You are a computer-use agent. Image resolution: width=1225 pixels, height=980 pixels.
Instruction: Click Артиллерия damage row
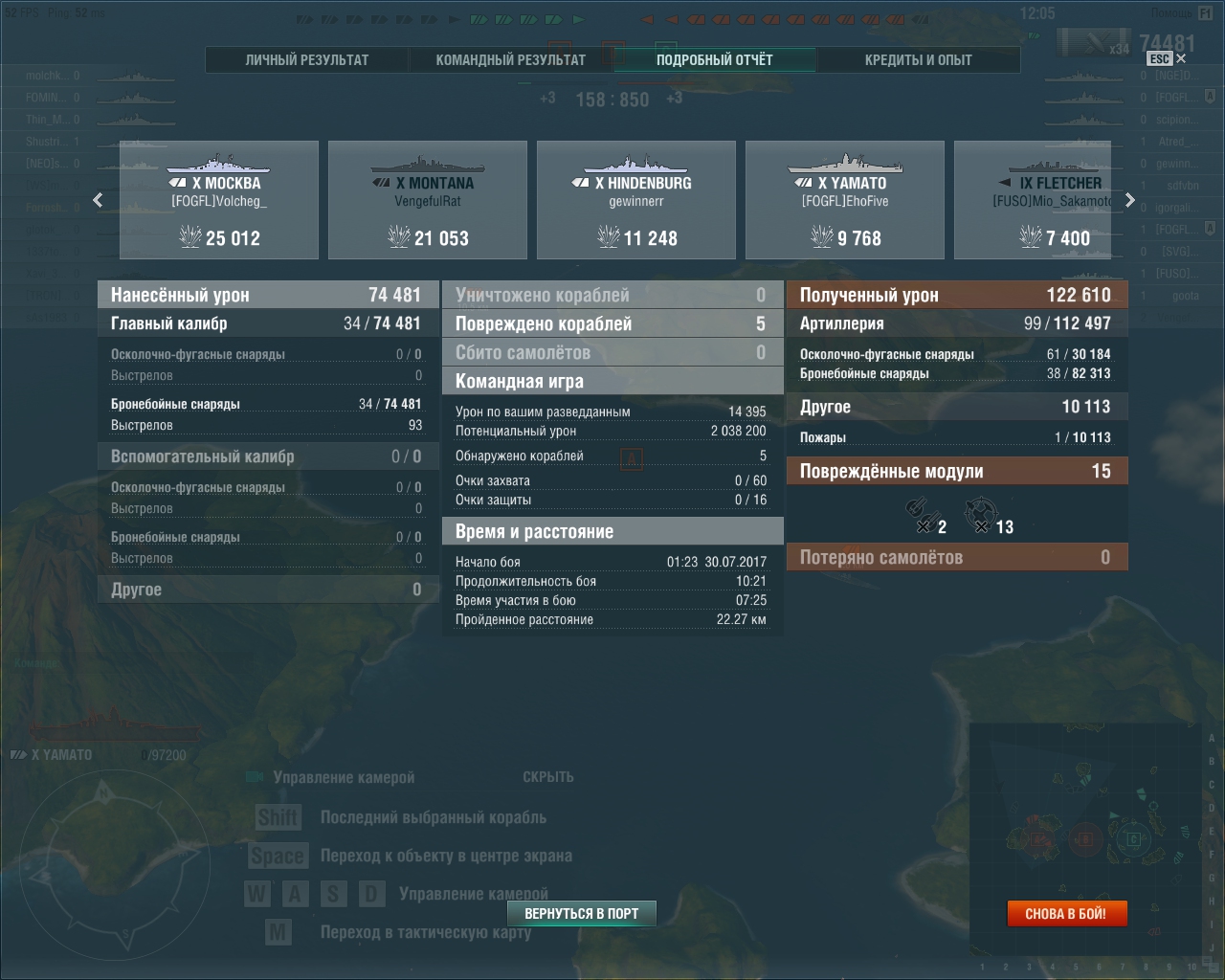pyautogui.click(x=957, y=323)
